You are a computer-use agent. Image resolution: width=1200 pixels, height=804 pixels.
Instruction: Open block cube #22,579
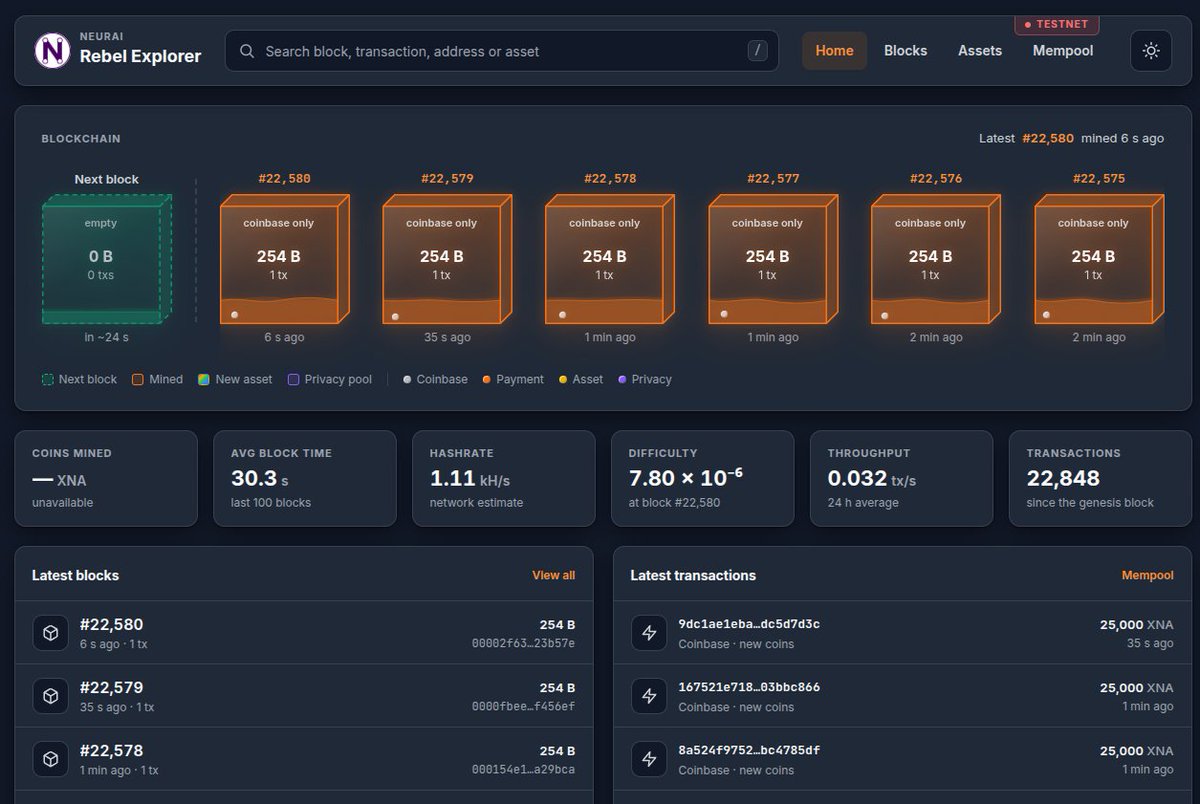tap(448, 259)
